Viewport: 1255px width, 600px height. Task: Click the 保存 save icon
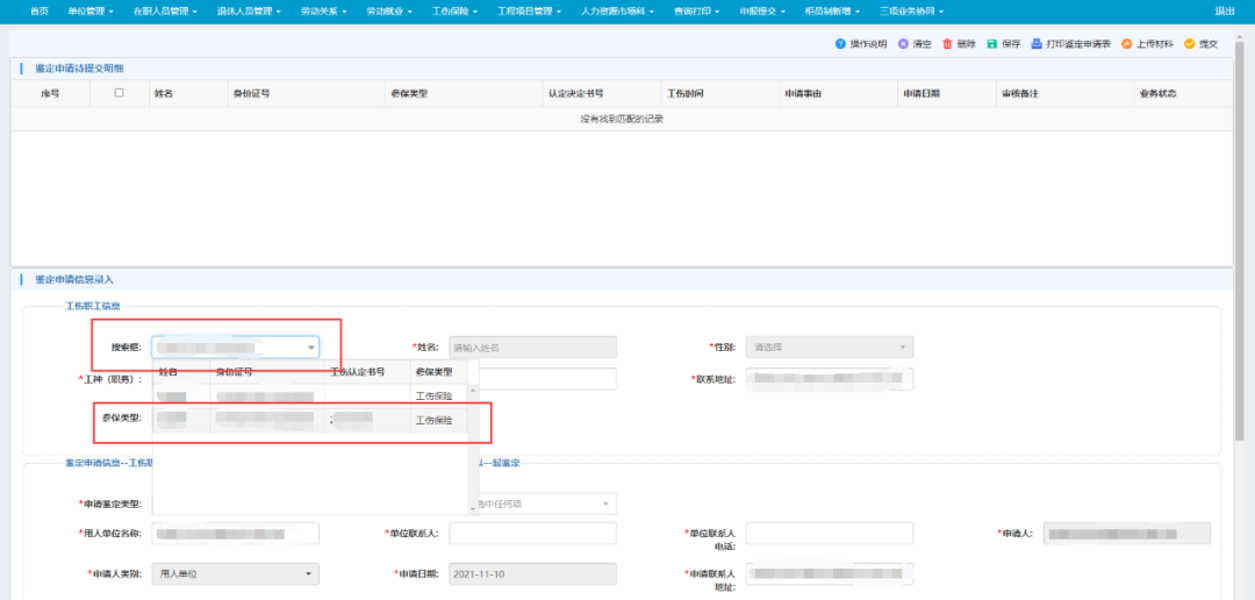coord(992,44)
